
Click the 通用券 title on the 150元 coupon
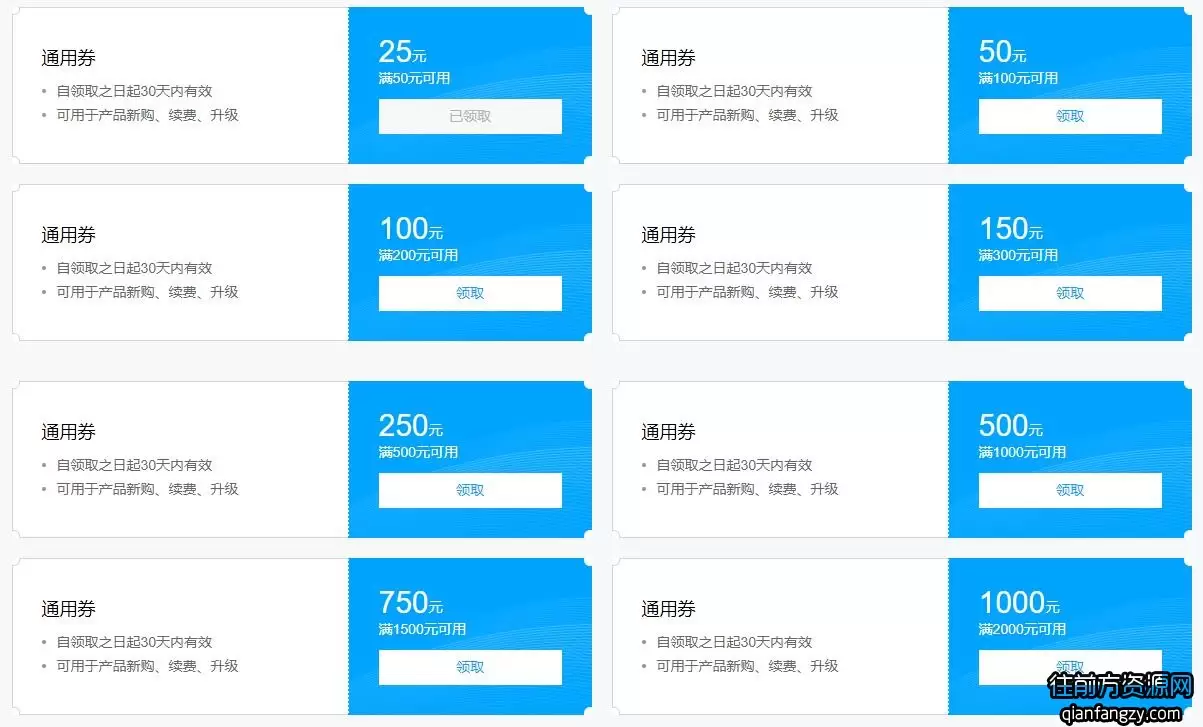point(668,235)
